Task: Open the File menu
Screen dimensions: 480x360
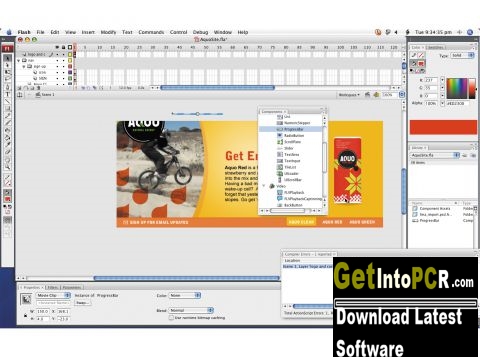Action: click(40, 32)
